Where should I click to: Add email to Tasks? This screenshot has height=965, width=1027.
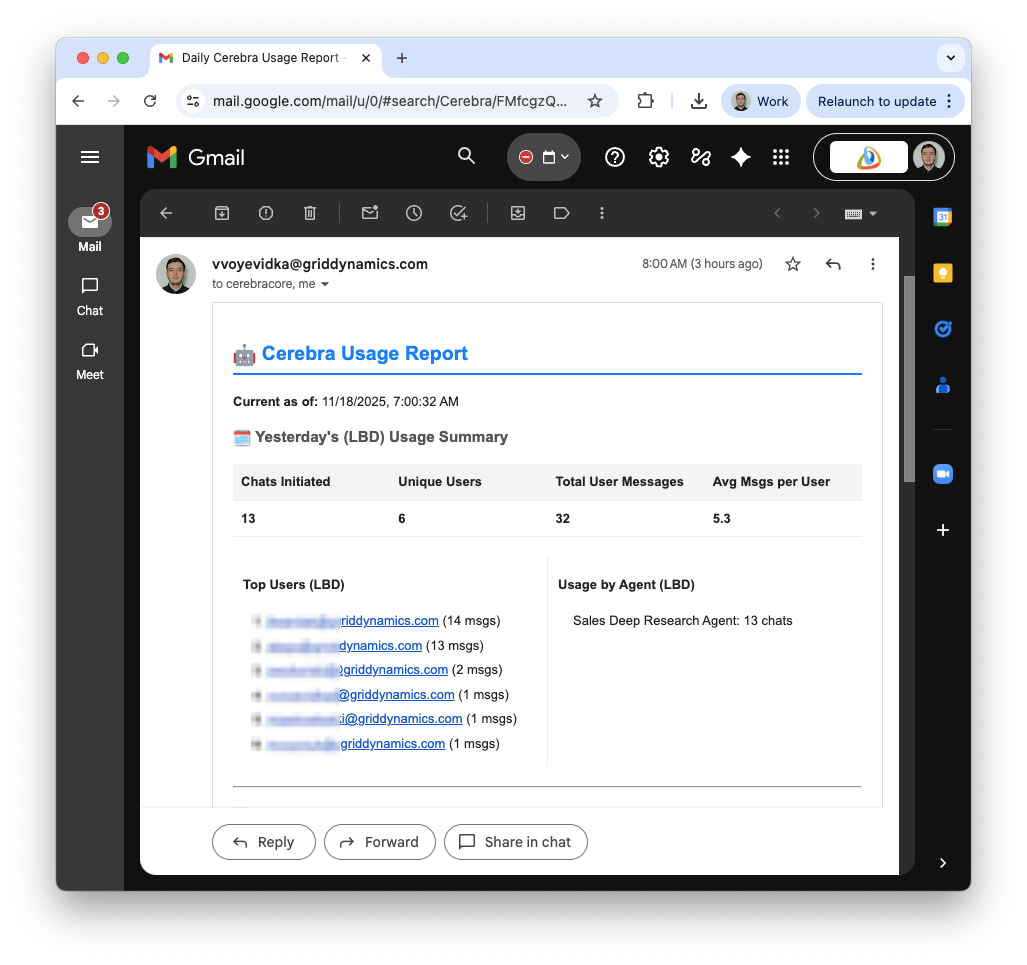458,213
